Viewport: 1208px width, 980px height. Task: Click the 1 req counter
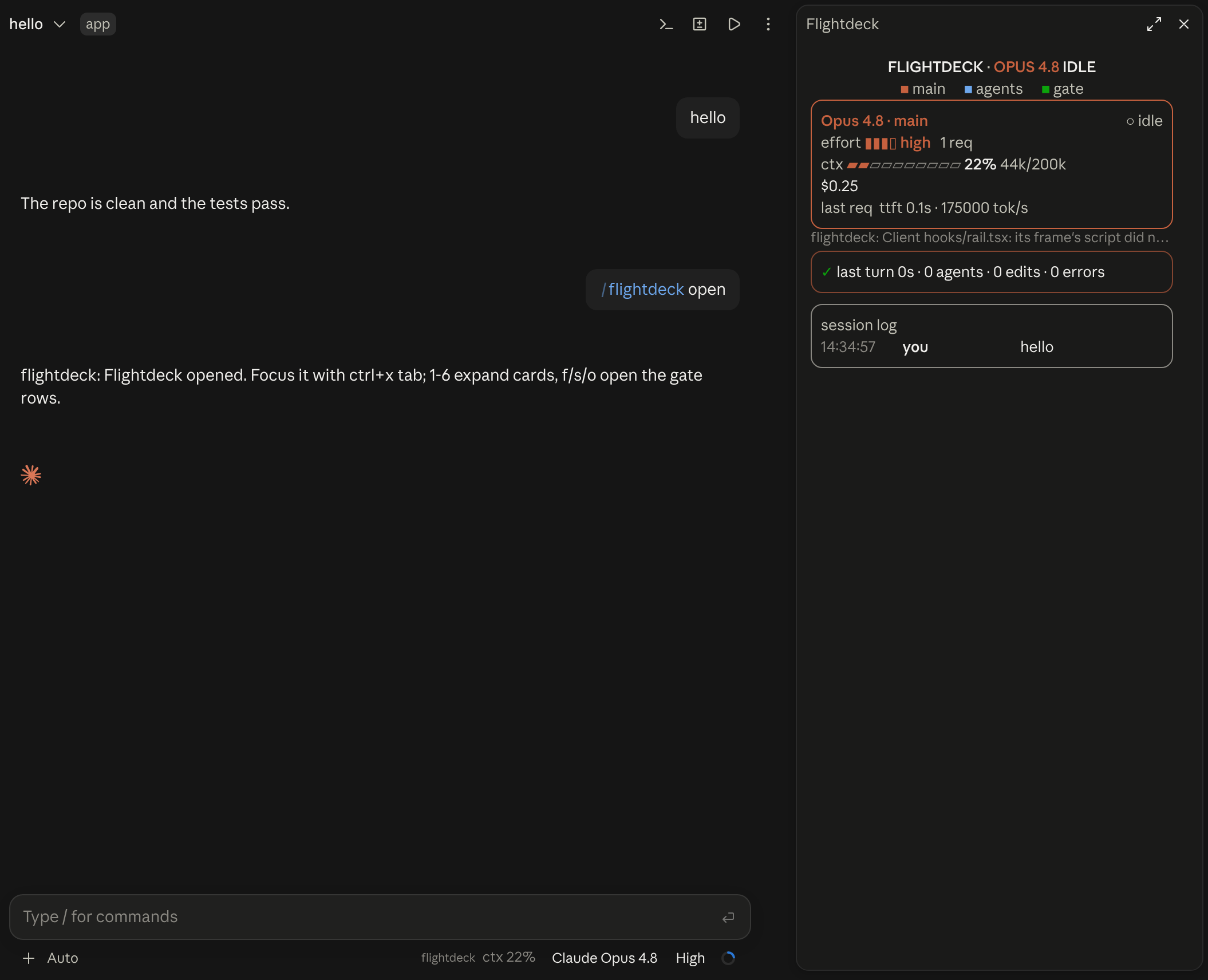(956, 143)
